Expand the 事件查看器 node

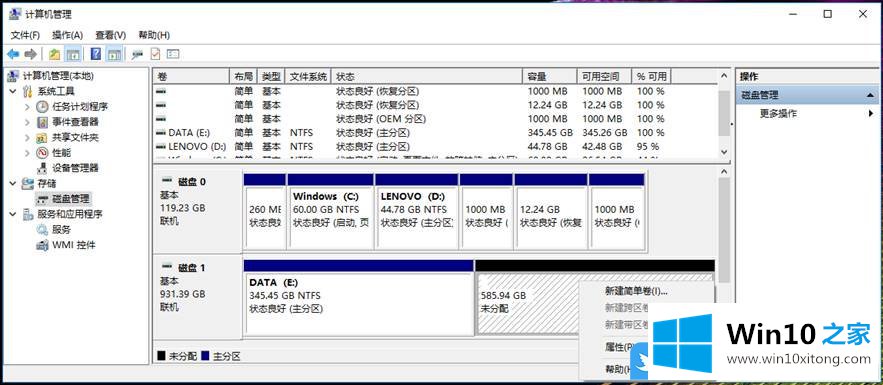click(x=27, y=122)
